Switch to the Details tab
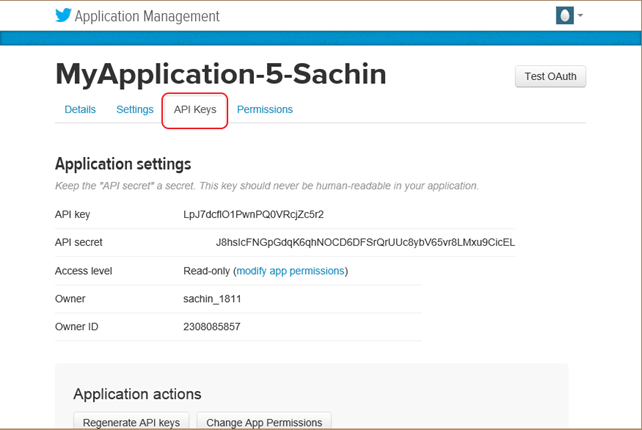 (x=80, y=110)
